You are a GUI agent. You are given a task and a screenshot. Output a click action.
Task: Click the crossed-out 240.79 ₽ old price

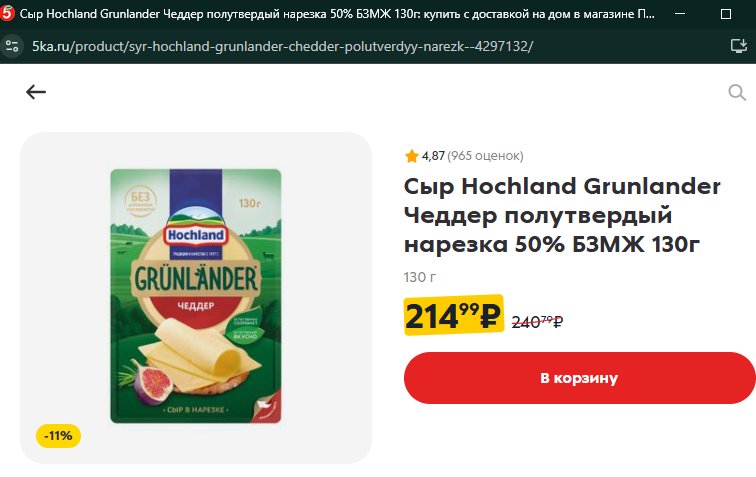[537, 322]
